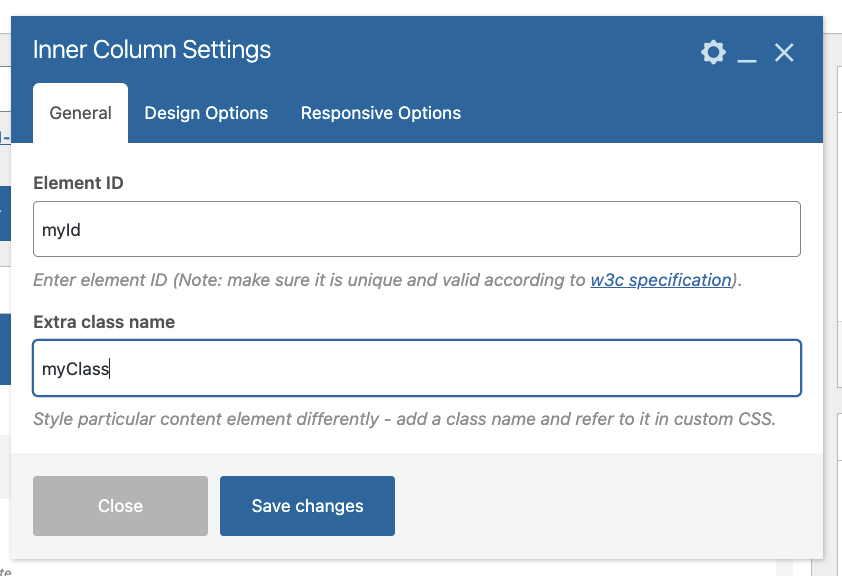The image size is (842, 576).
Task: Place cursor on the myId text
Action: (x=61, y=230)
